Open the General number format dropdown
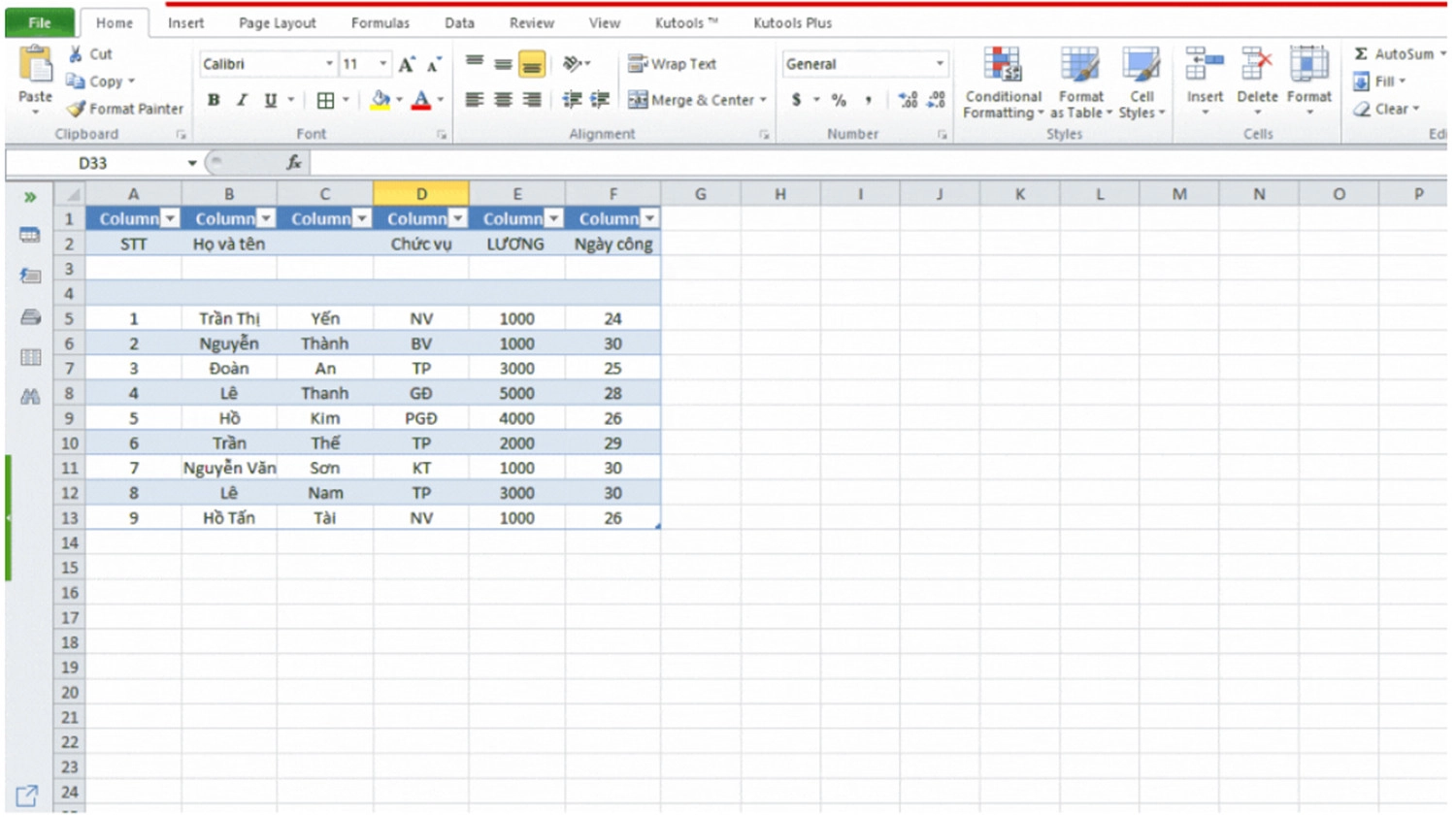The height and width of the screenshot is (817, 1456). click(940, 64)
